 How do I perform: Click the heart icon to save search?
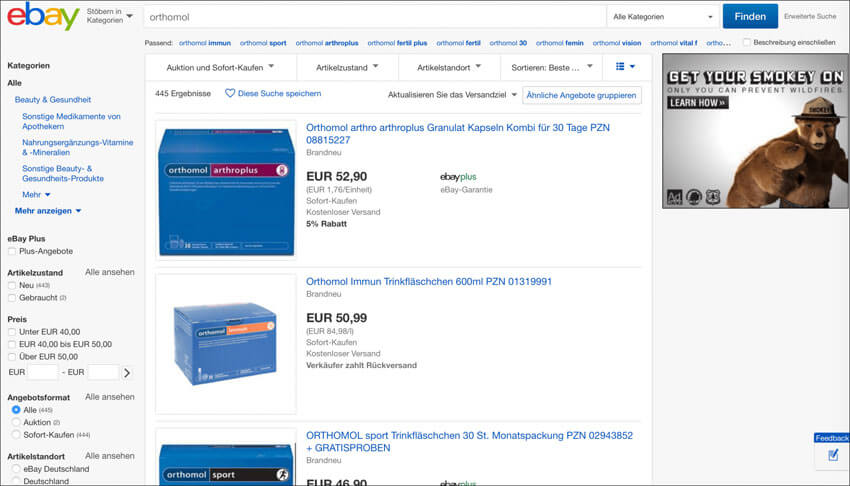[x=230, y=93]
